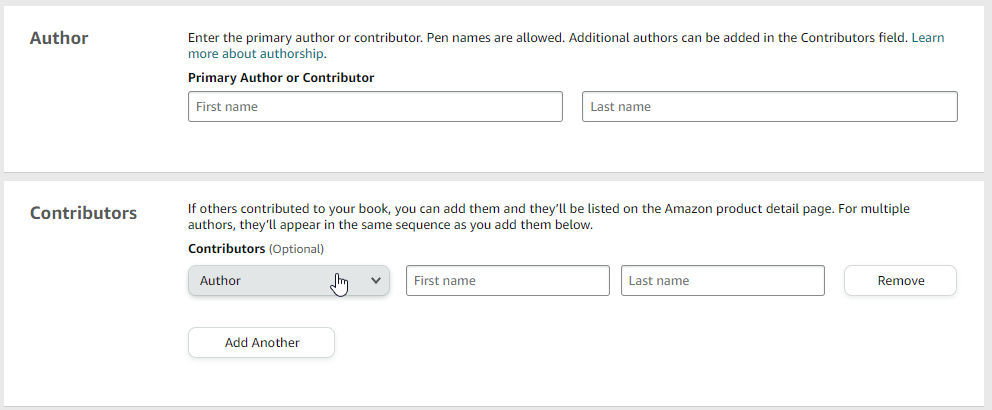Click empty space right of Add Another
The height and width of the screenshot is (410, 992).
[600, 343]
